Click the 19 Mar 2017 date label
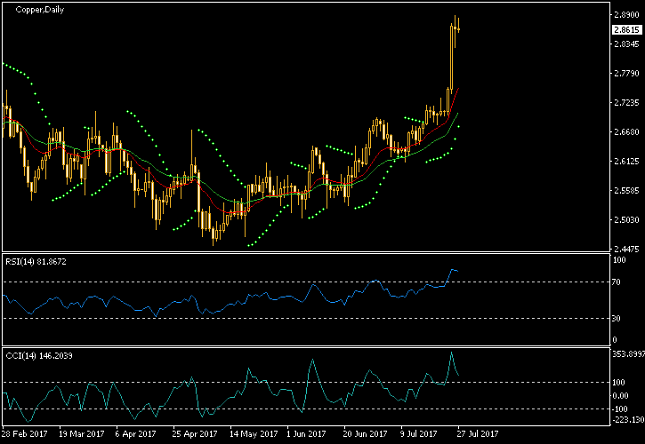645x444 pixels. (81, 434)
